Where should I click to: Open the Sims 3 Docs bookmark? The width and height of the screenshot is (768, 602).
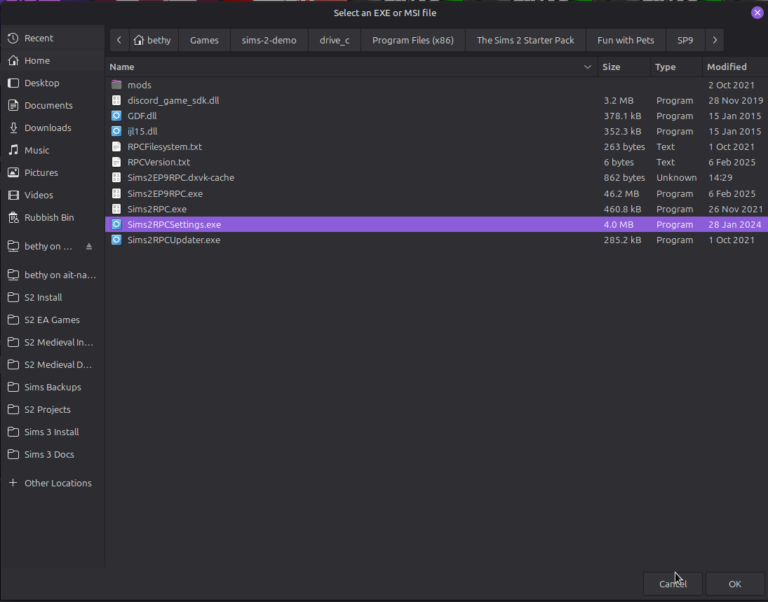(52, 455)
